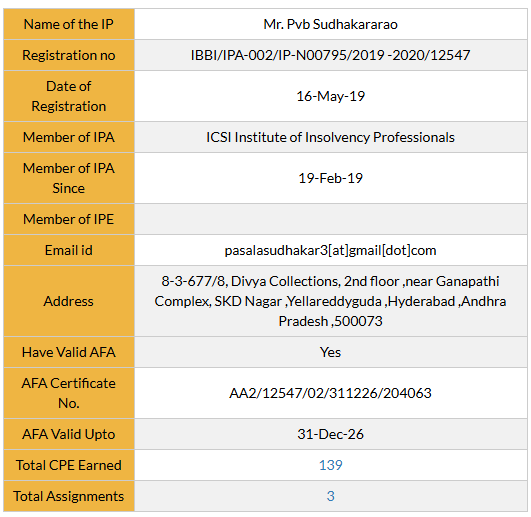Click the registration number IBBI/IPA-002 value
Viewport: 531px width, 517px height.
pyautogui.click(x=330, y=55)
